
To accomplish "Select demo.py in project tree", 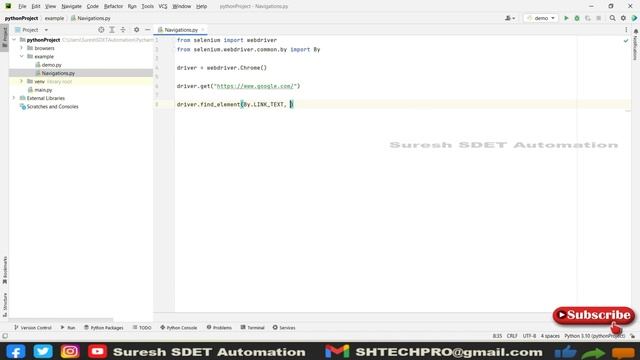I will [51, 65].
